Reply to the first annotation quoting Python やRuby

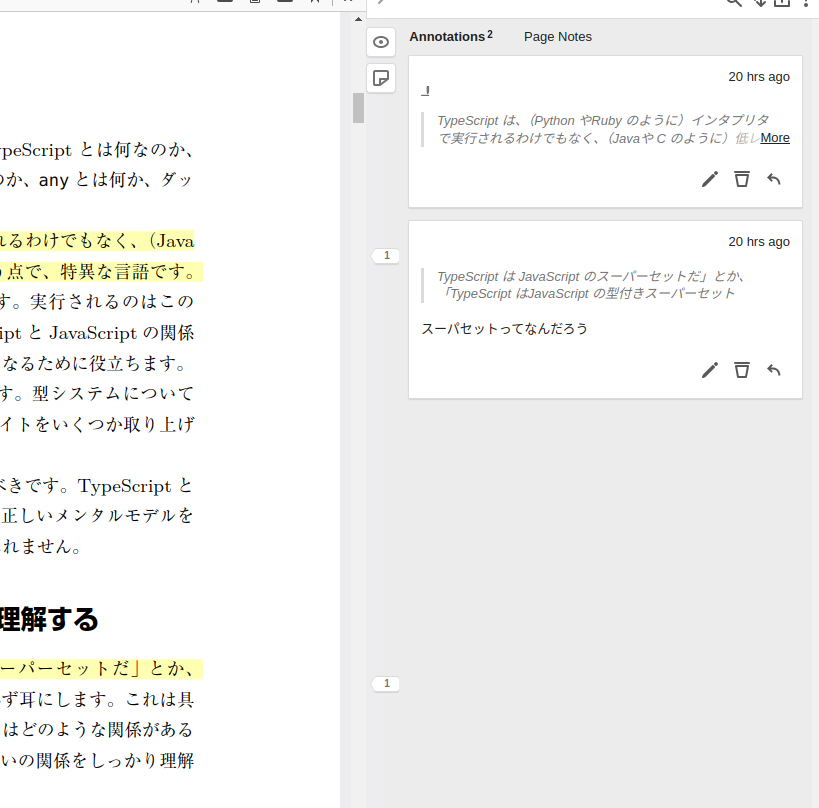point(774,179)
